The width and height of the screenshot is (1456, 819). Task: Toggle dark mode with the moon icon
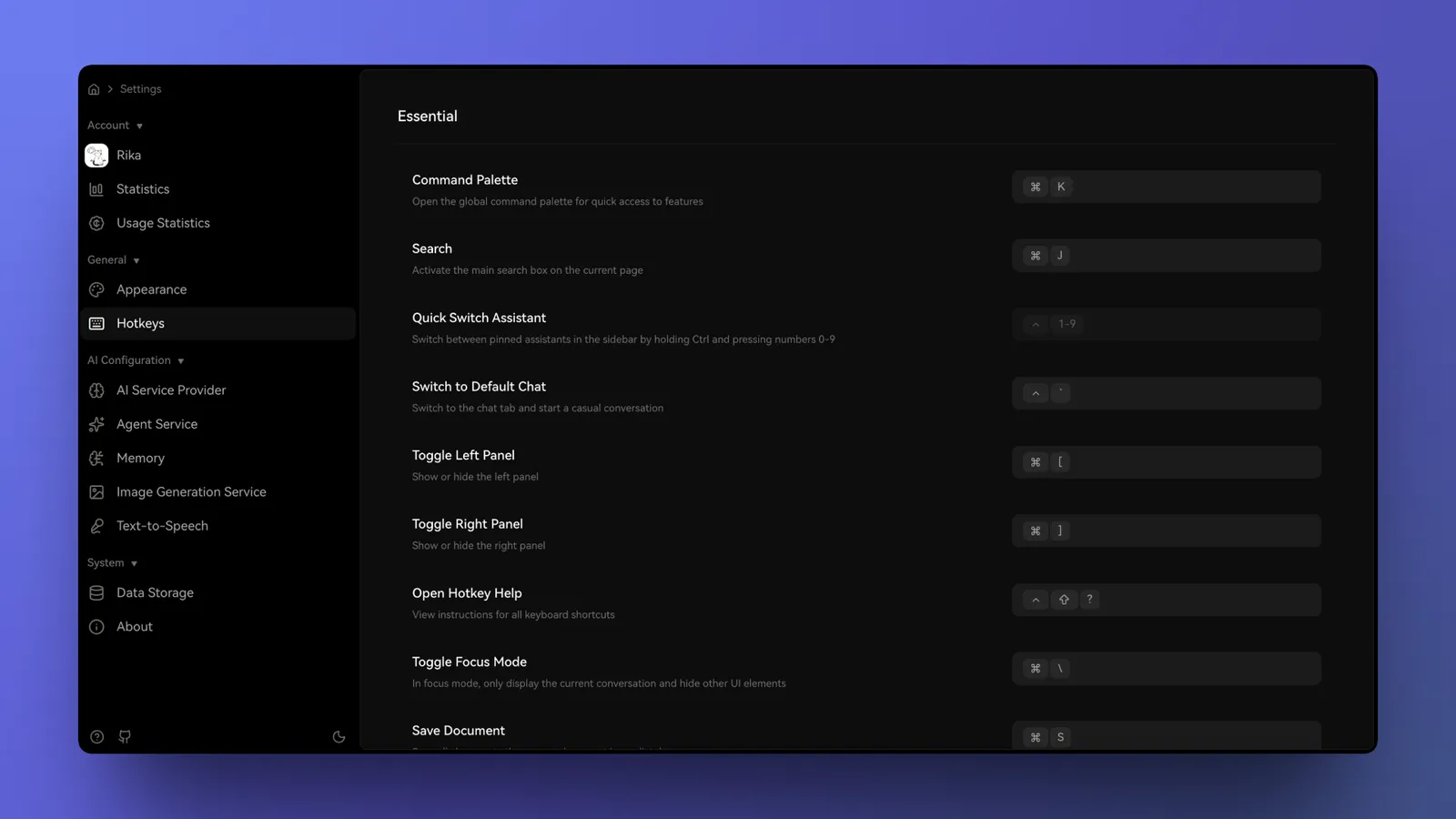click(x=339, y=737)
